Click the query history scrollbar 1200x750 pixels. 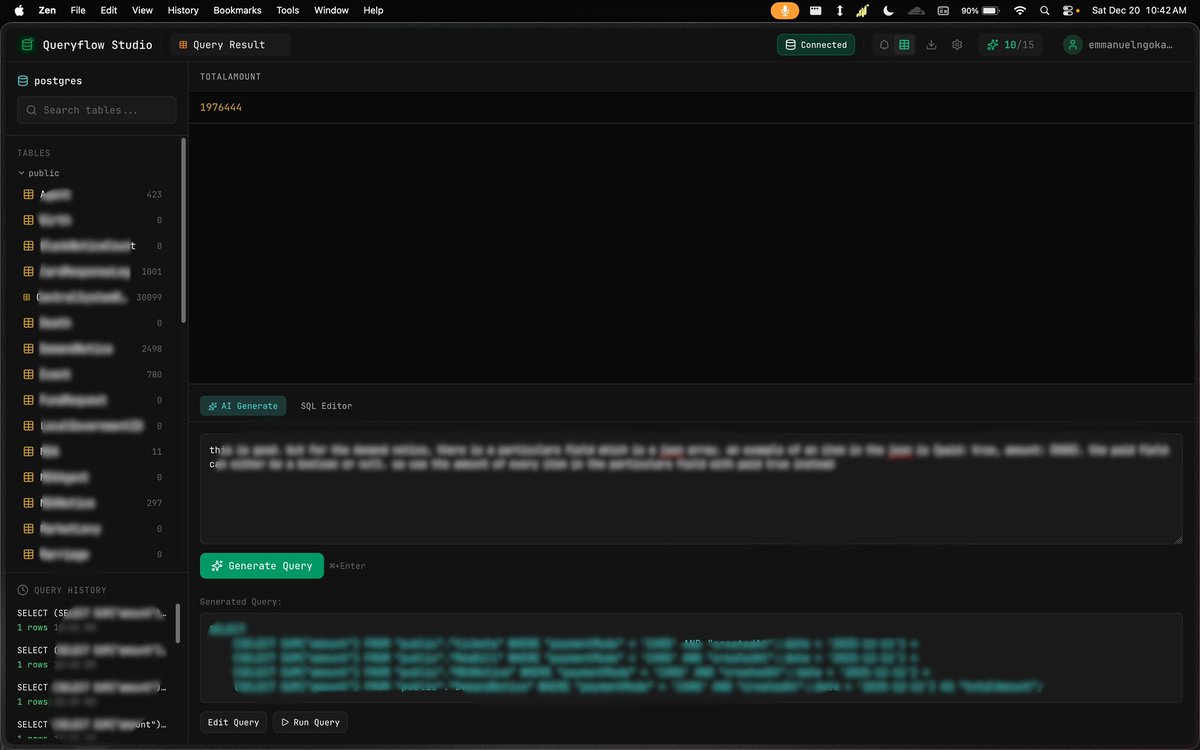click(x=179, y=622)
